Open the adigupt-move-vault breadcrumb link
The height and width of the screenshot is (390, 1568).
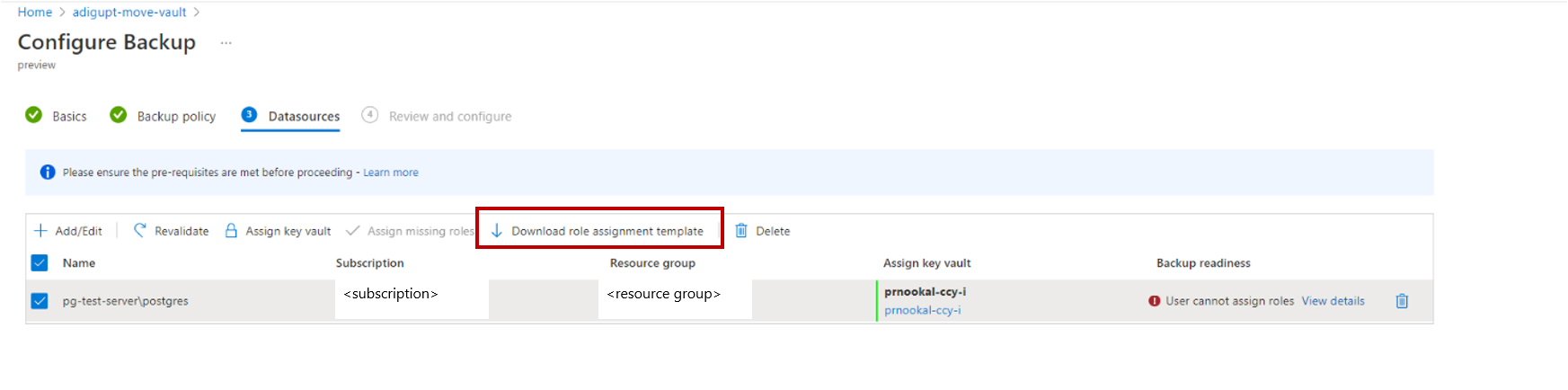click(x=129, y=13)
